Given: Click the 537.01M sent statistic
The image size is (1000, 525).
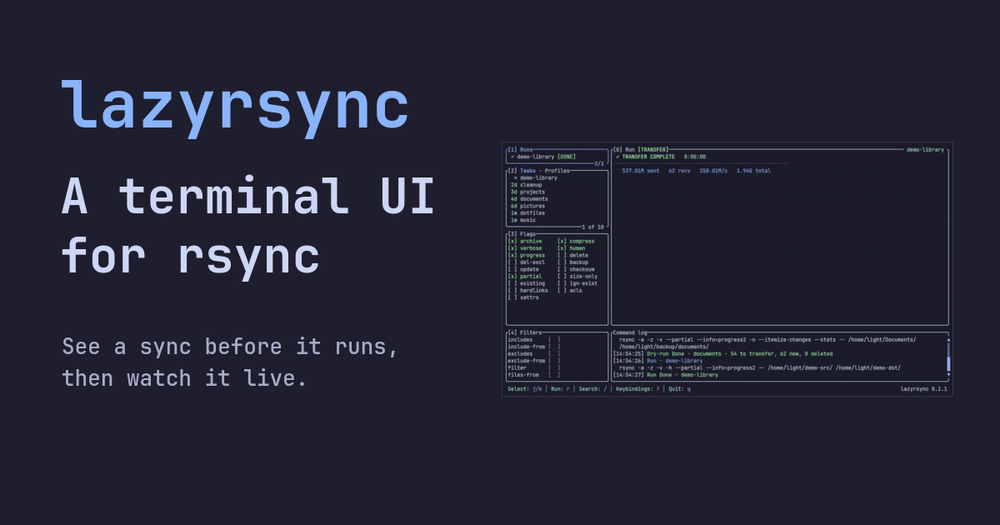Looking at the screenshot, I should tap(641, 171).
